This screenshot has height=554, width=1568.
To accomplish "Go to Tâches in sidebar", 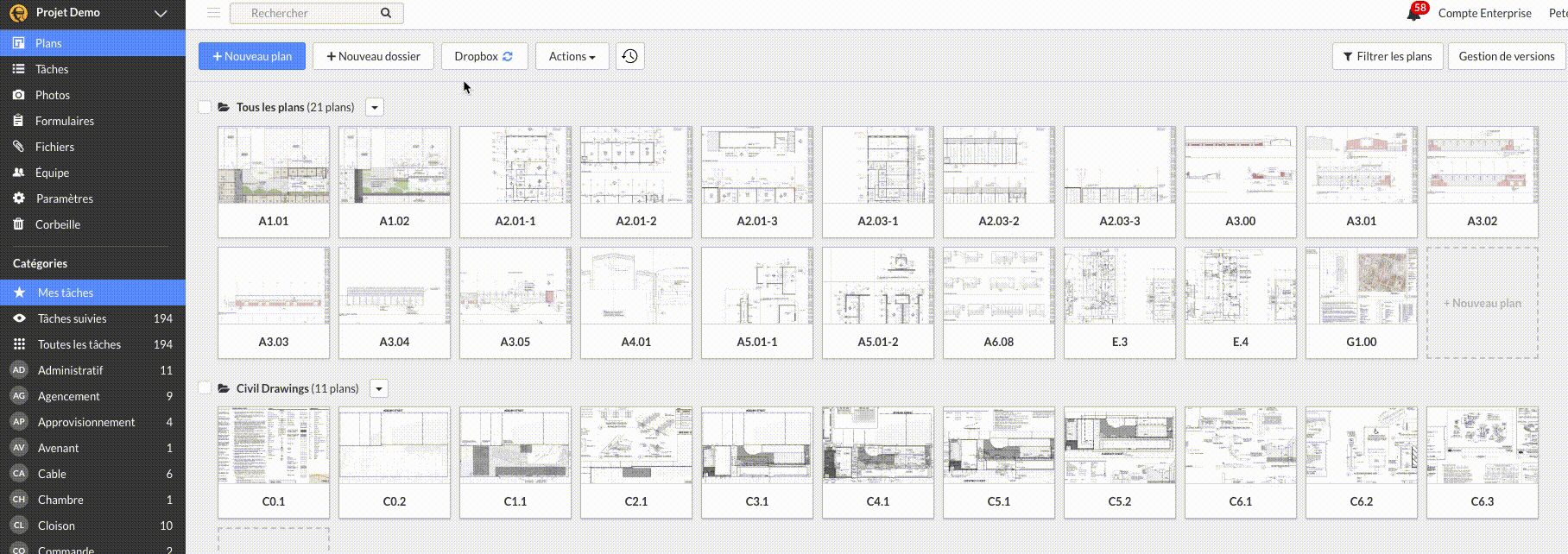I will click(x=52, y=69).
